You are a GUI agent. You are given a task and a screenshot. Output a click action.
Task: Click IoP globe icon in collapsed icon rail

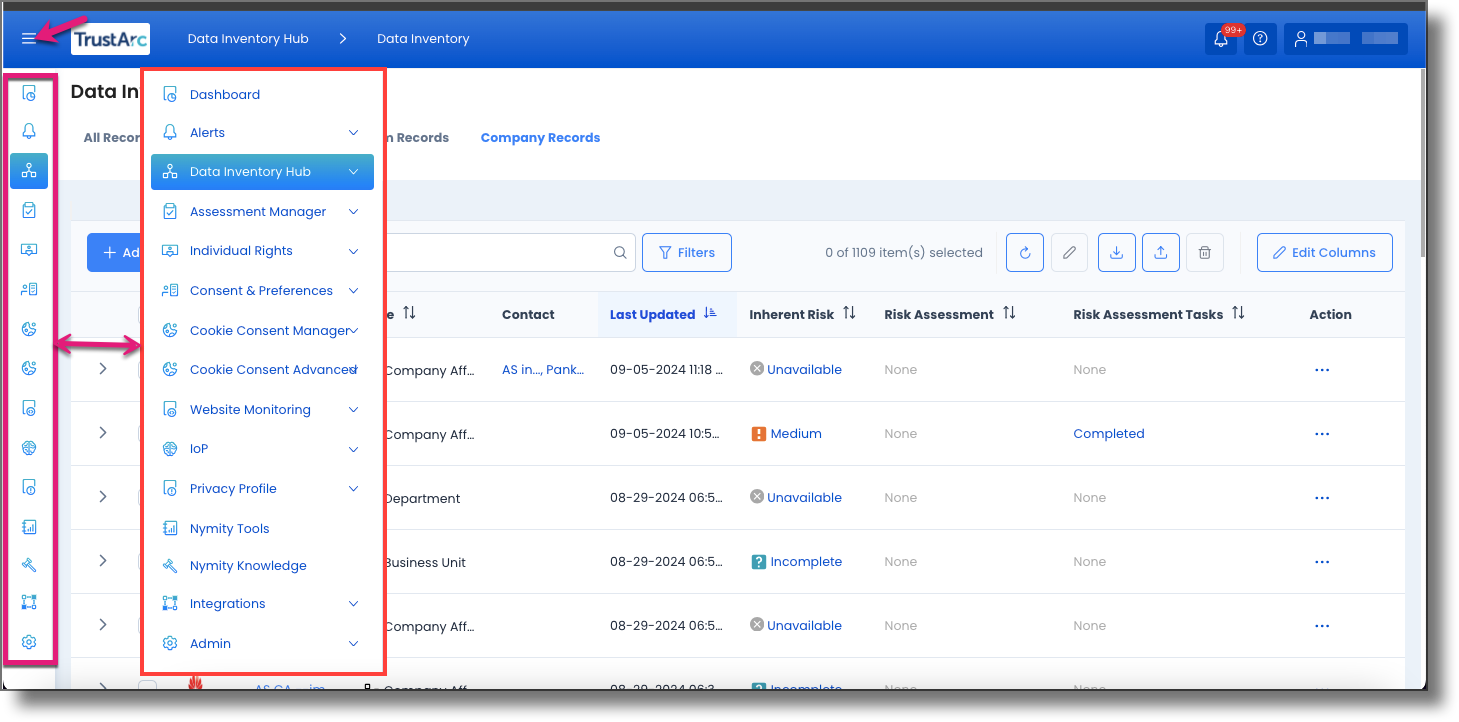(29, 448)
